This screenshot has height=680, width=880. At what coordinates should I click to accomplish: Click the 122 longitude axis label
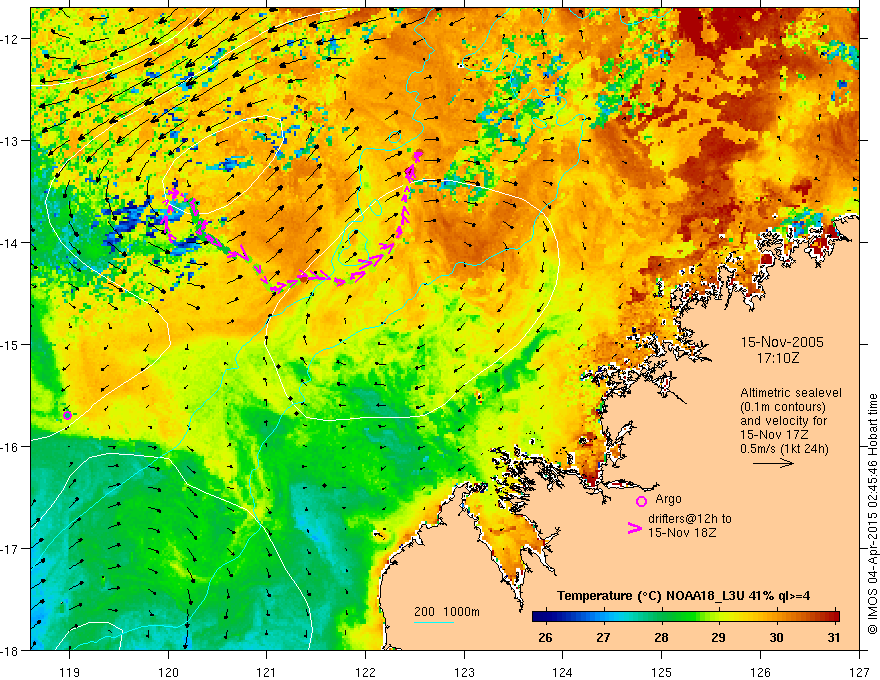click(x=365, y=672)
